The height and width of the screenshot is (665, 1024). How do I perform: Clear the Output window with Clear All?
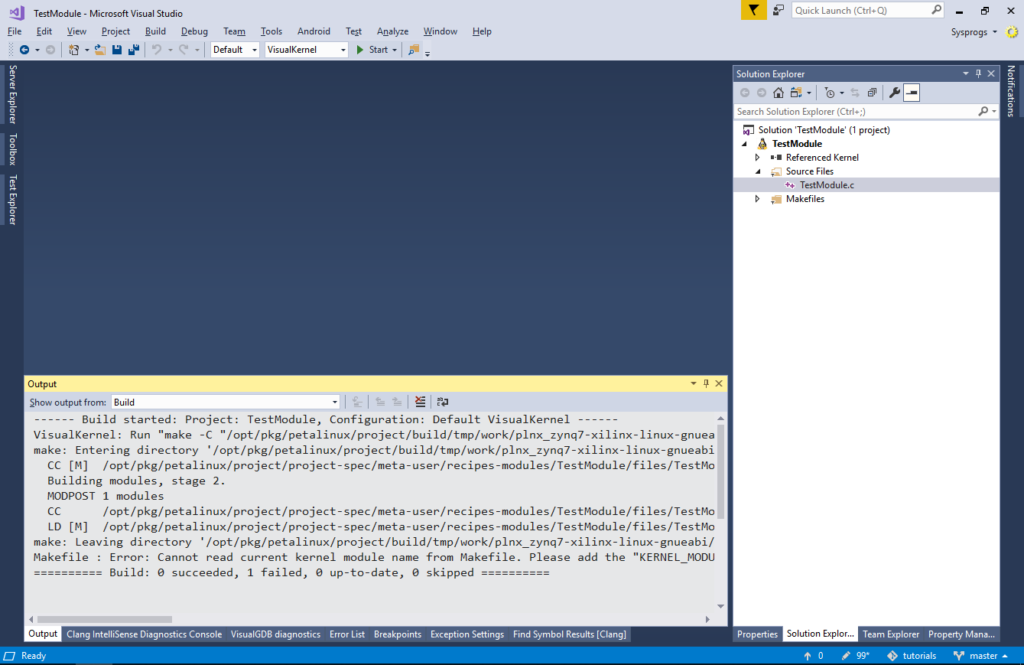(420, 402)
